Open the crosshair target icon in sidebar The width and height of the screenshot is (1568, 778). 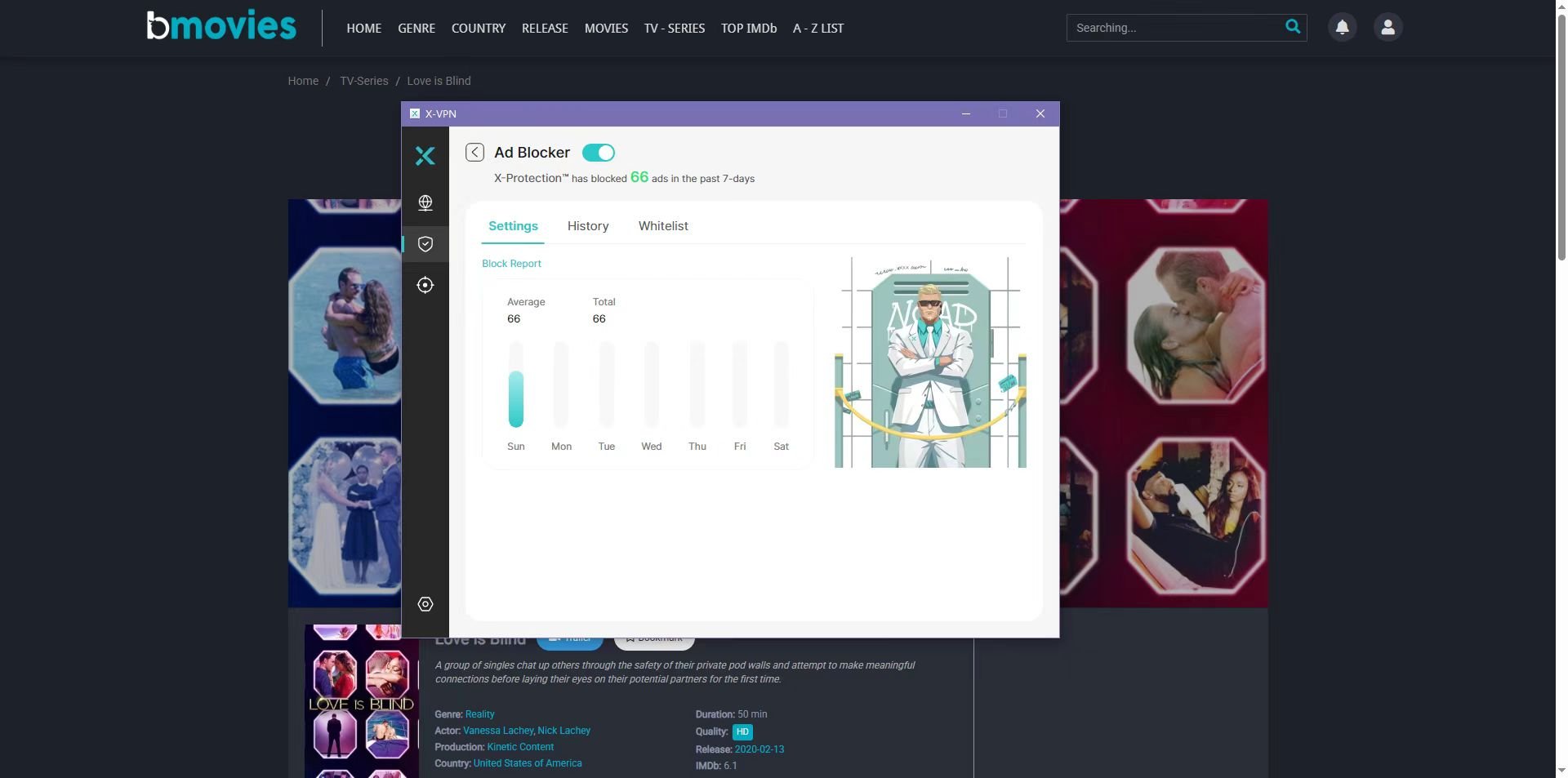pyautogui.click(x=425, y=285)
